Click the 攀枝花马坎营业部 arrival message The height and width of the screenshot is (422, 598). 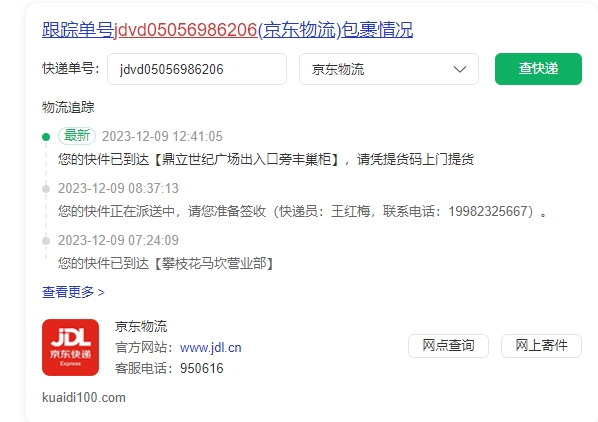166,263
